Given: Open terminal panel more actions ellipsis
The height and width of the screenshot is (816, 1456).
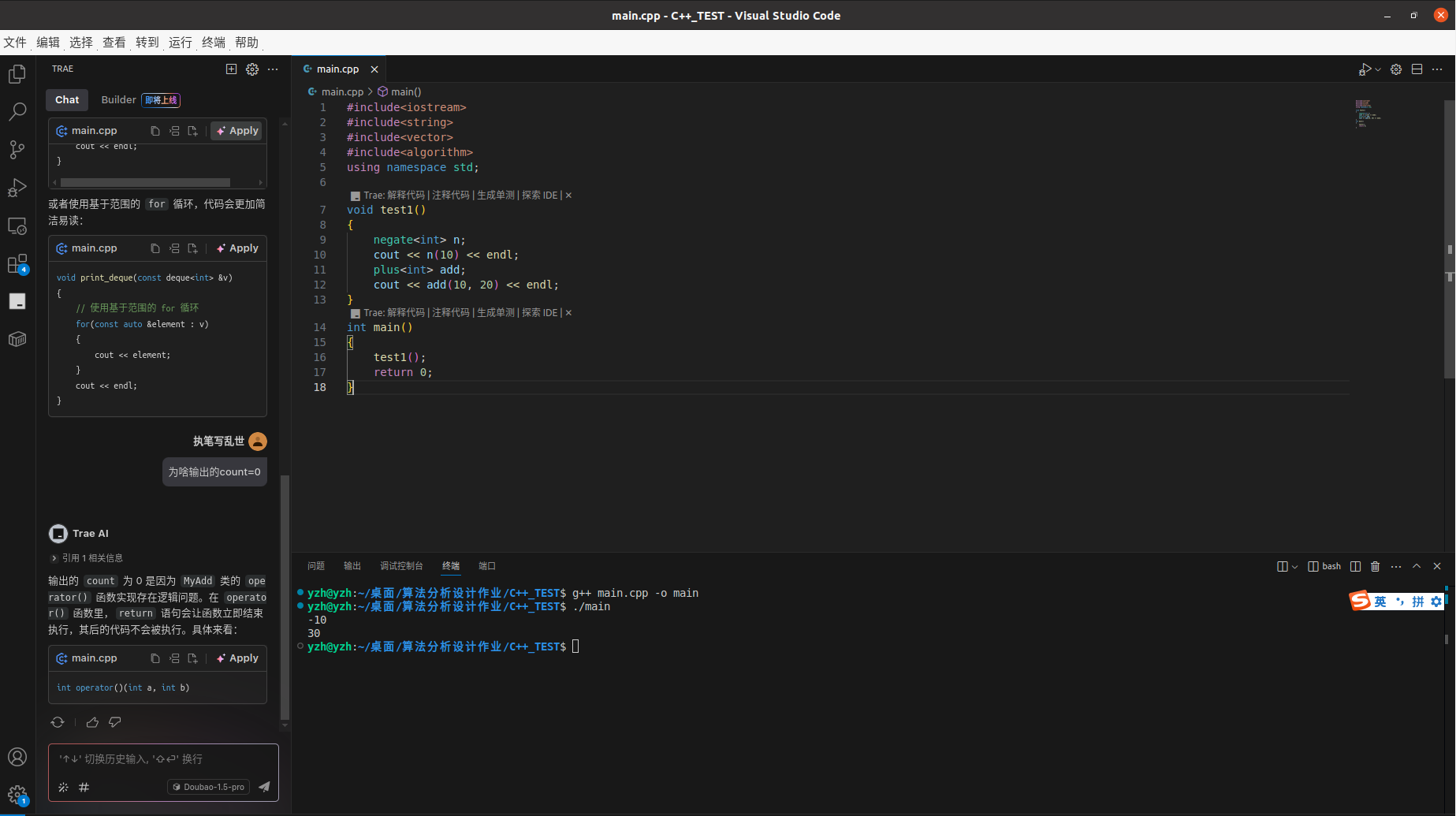Looking at the screenshot, I should tap(1396, 566).
